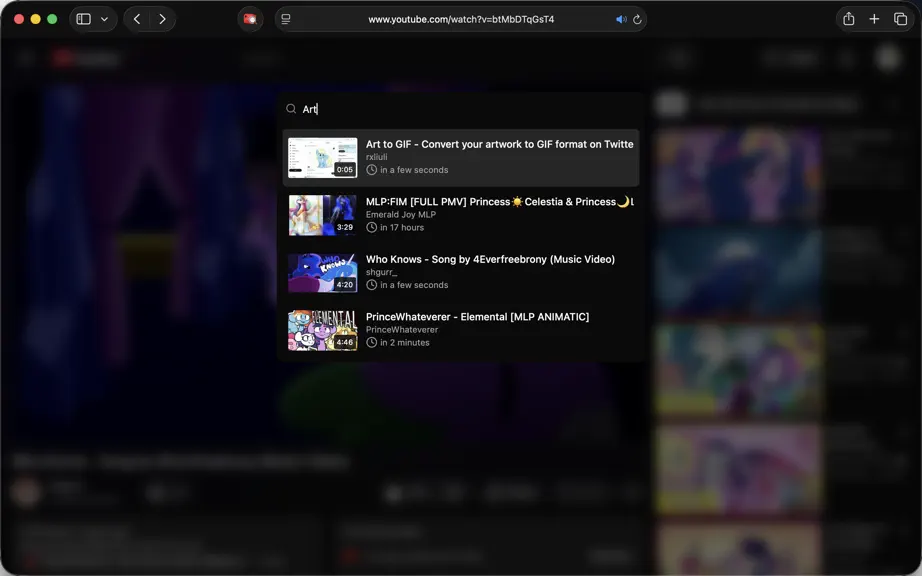The image size is (922, 576).
Task: Click channel name 'PrinceWhateverer' under Elemental
Action: (x=402, y=330)
